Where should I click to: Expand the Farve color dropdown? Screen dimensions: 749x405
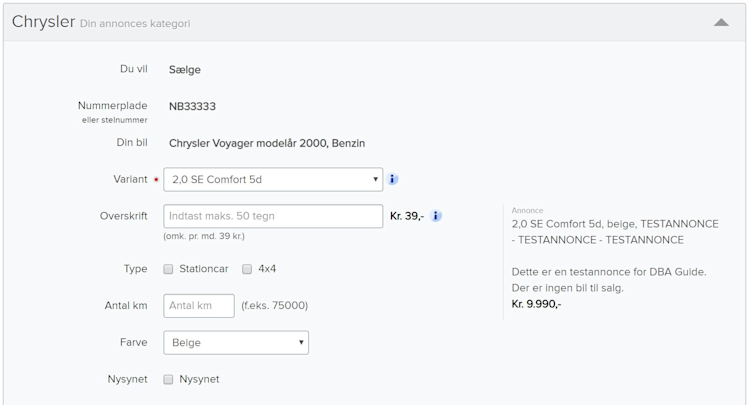click(x=236, y=343)
